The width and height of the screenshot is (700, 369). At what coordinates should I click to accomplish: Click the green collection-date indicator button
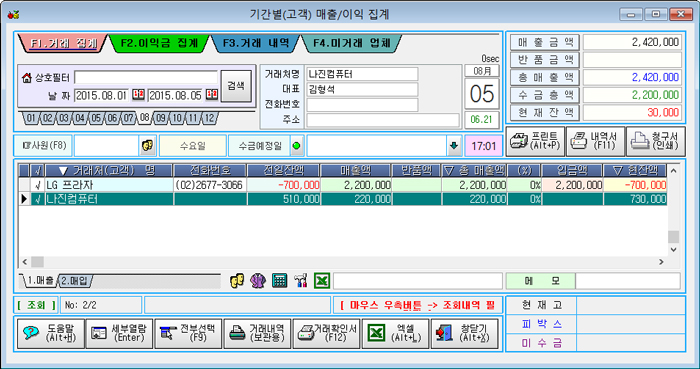297,146
